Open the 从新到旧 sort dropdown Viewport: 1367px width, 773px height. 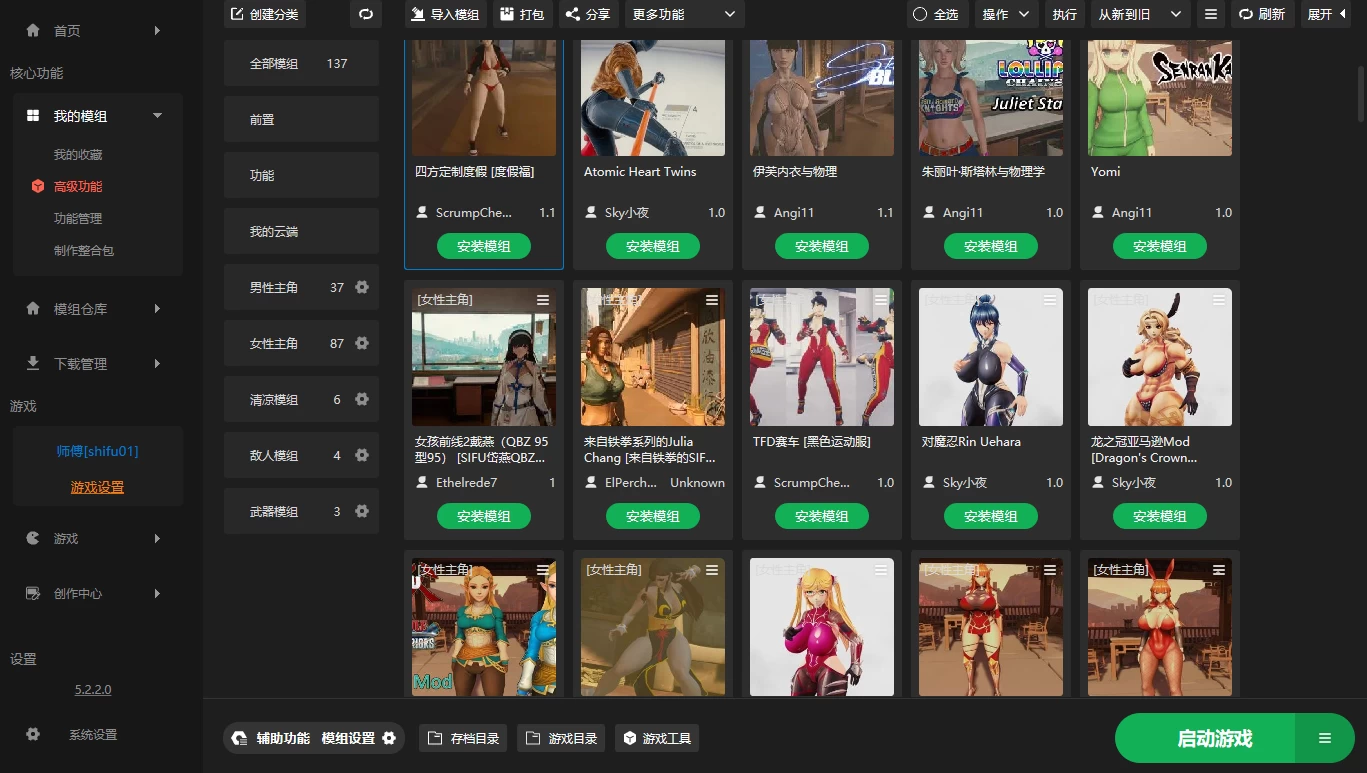(1138, 14)
